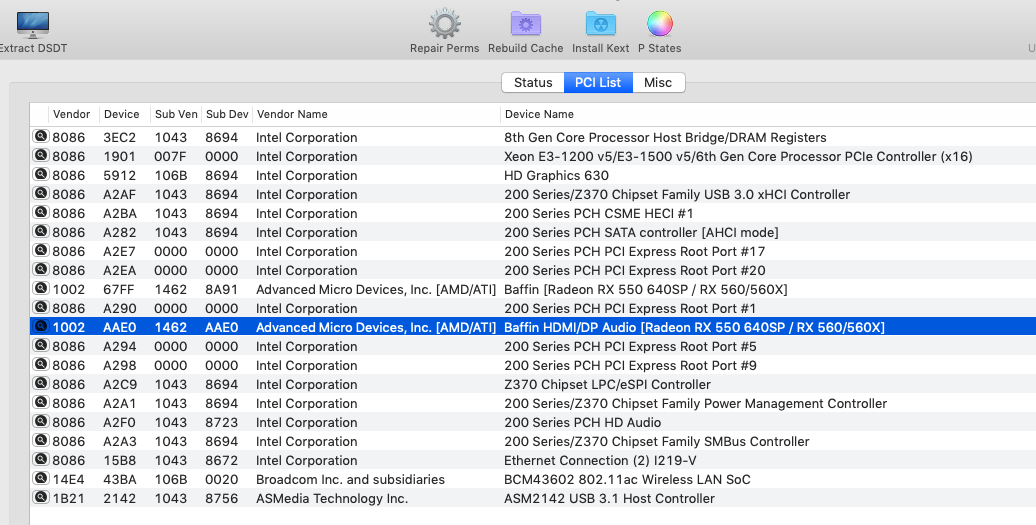Viewport: 1036px width, 525px height.
Task: Click 'Broadcom Inc. and subsidiaries' vendor name
Action: (x=350, y=479)
